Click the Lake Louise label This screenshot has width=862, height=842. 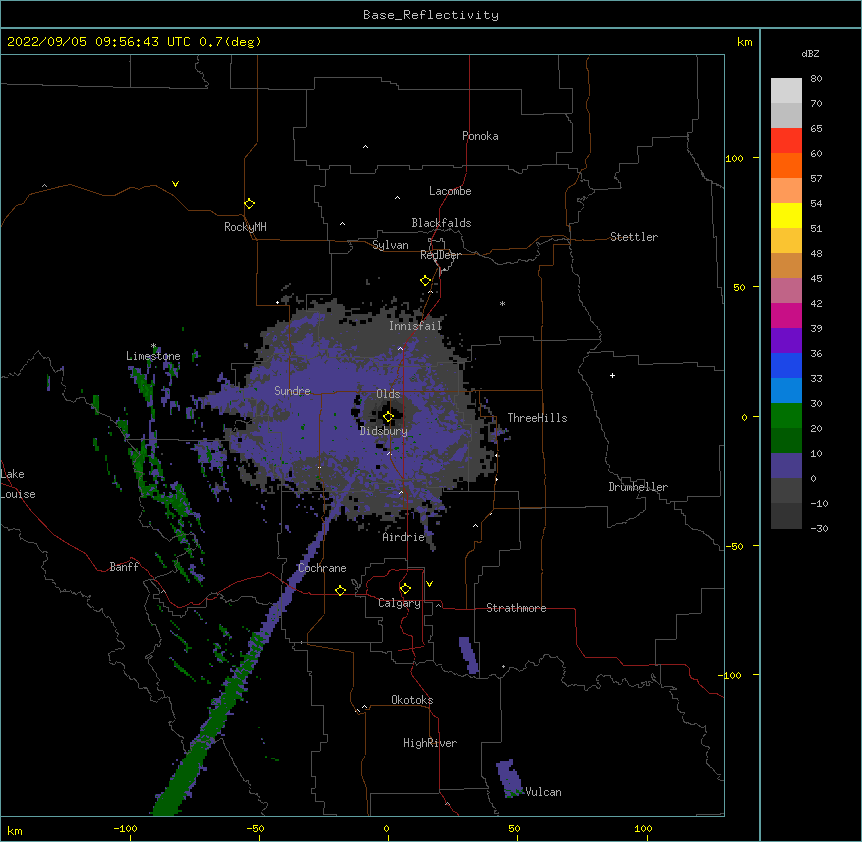pos(18,484)
